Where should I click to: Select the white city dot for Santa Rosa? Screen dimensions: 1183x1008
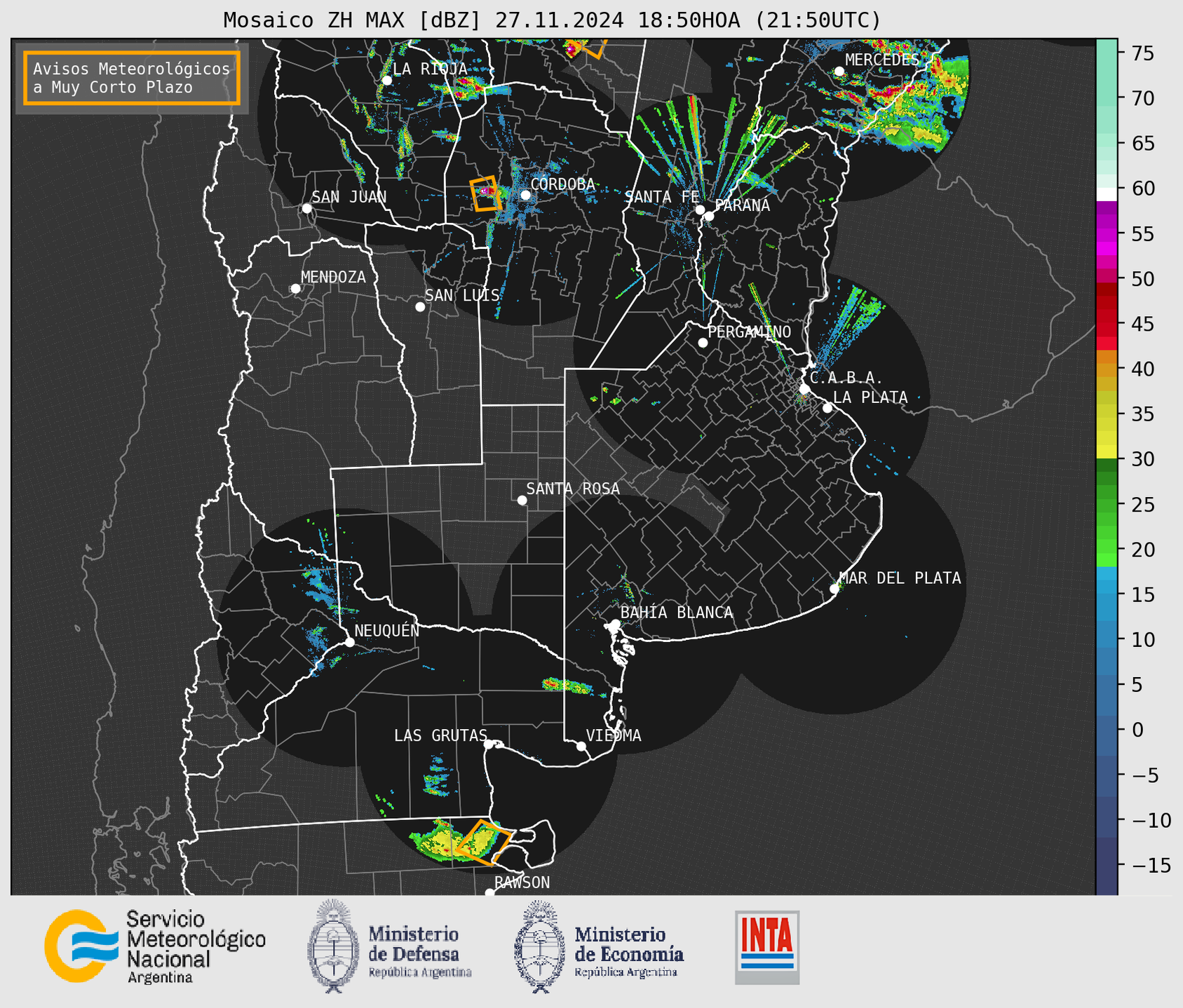coord(522,500)
